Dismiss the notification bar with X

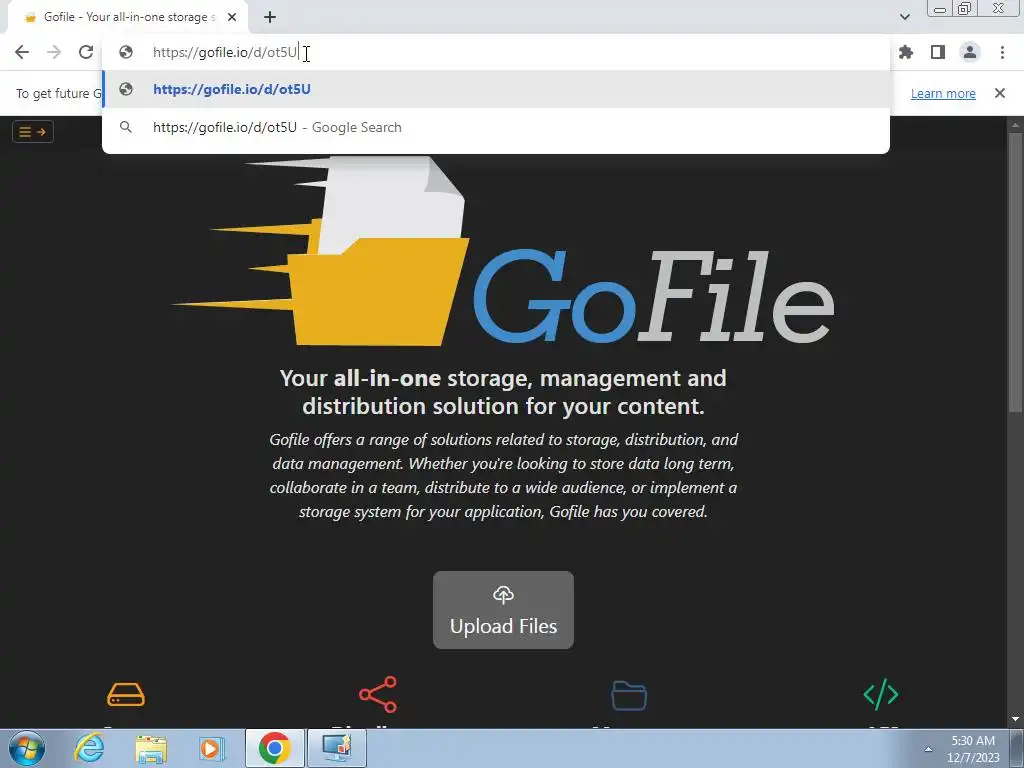coord(1000,93)
